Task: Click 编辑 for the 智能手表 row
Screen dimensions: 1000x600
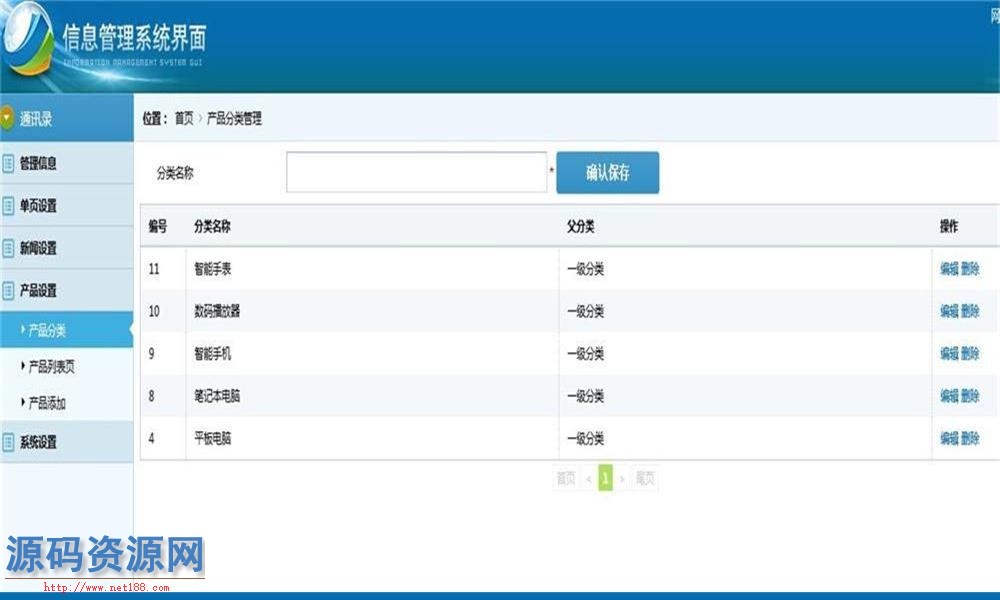Action: pyautogui.click(x=949, y=269)
